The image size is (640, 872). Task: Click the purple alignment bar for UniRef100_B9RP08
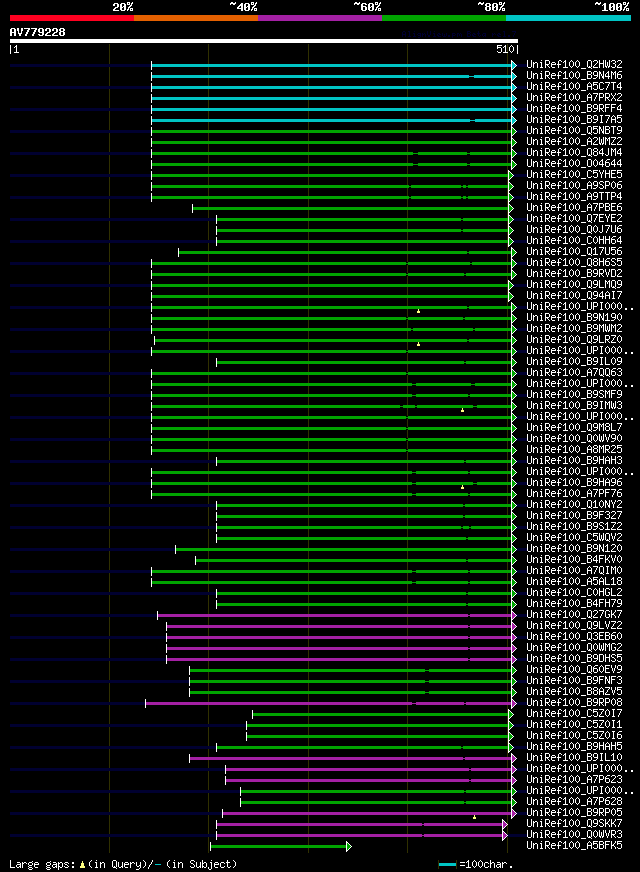tap(329, 703)
